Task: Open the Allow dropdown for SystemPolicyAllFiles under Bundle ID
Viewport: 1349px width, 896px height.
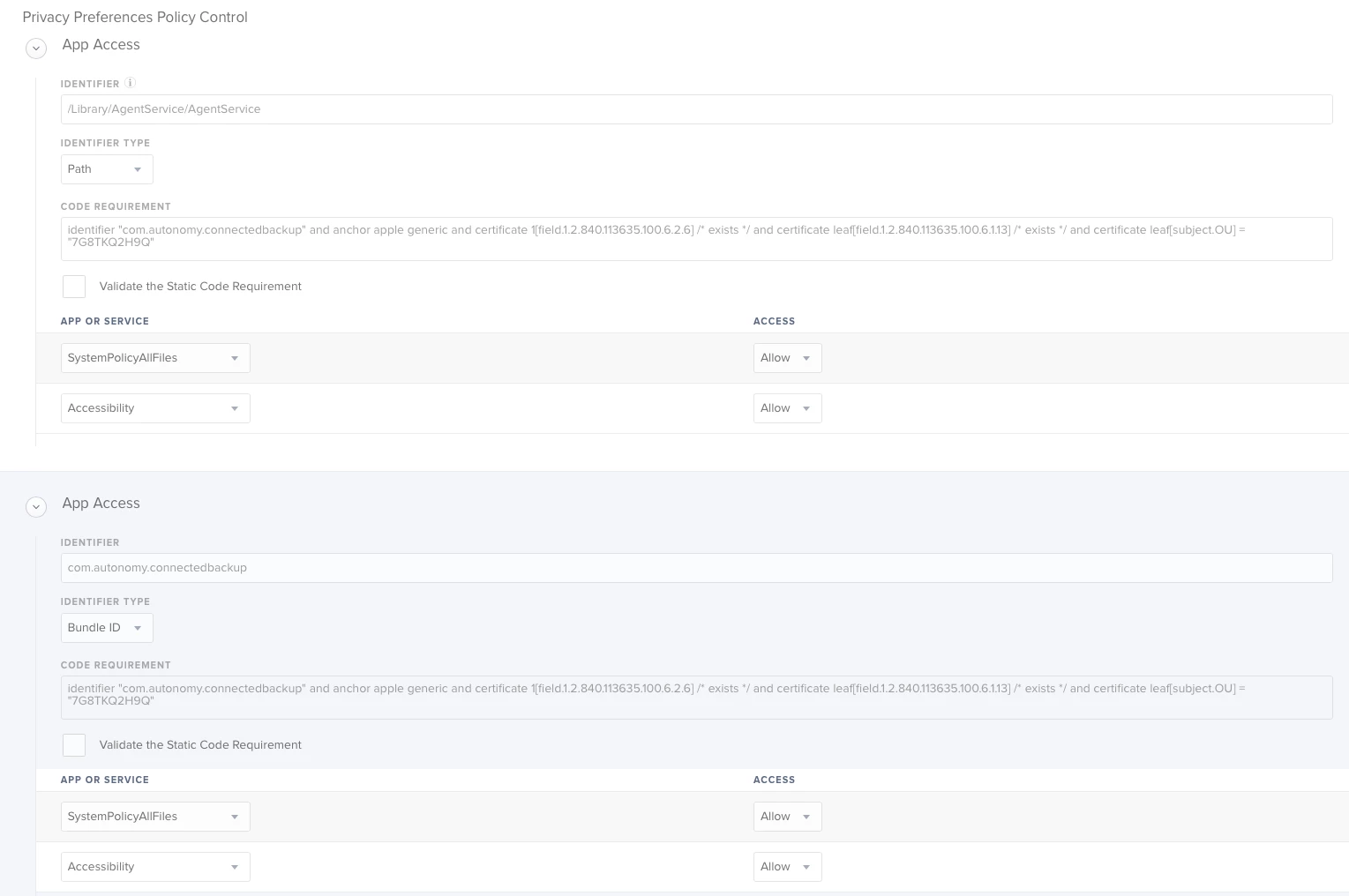Action: (787, 817)
